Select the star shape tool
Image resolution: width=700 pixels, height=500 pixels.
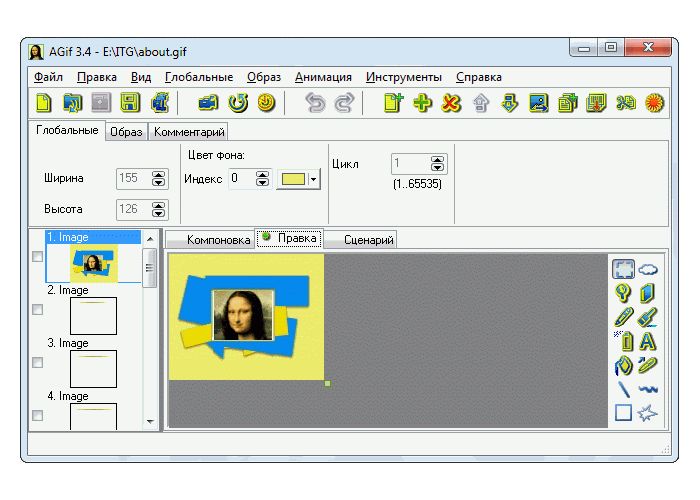648,413
